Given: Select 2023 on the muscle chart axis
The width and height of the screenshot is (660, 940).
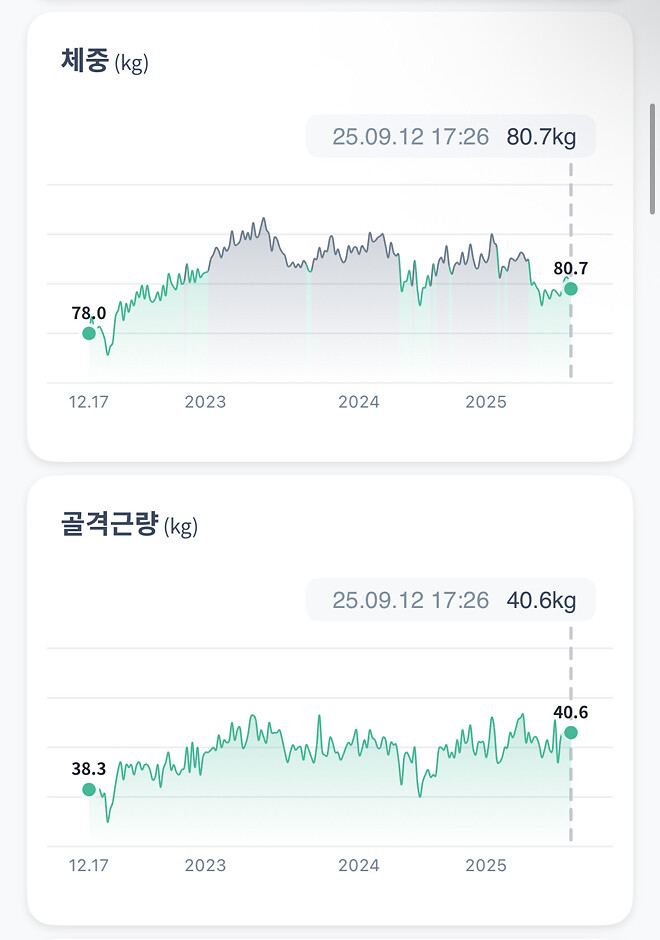Looking at the screenshot, I should (x=205, y=866).
